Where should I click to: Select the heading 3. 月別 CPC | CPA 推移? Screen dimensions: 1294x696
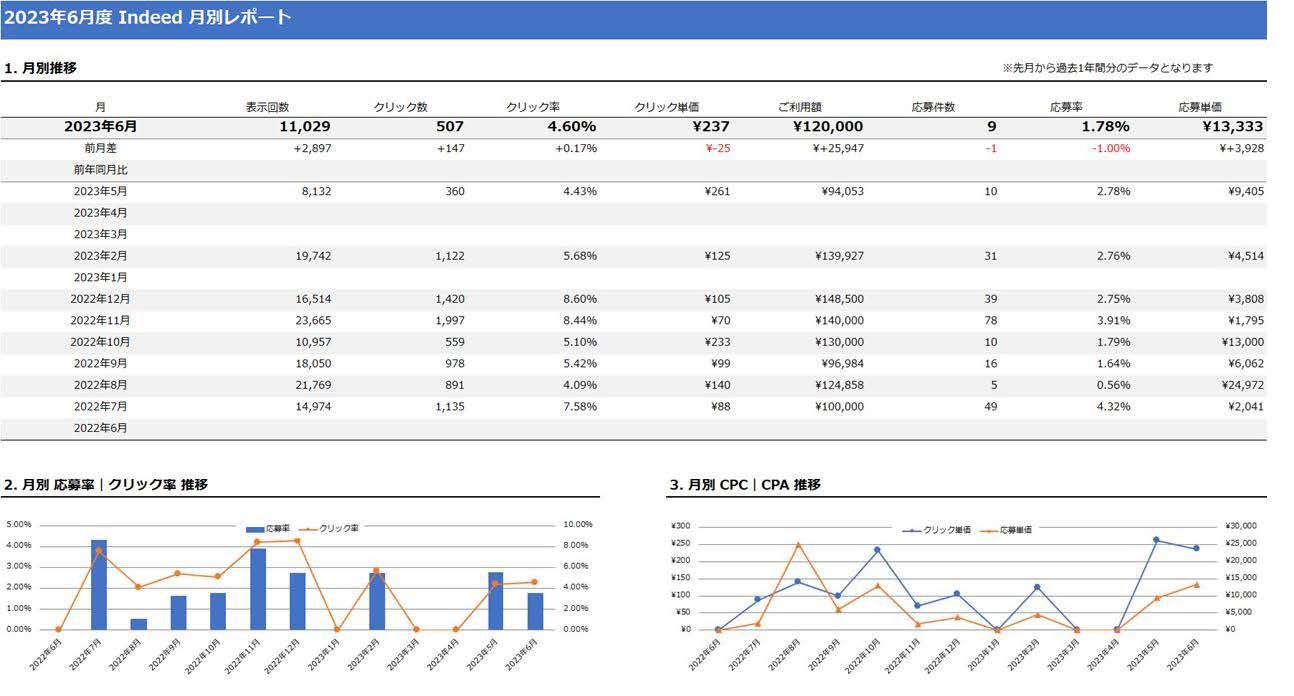[x=744, y=485]
